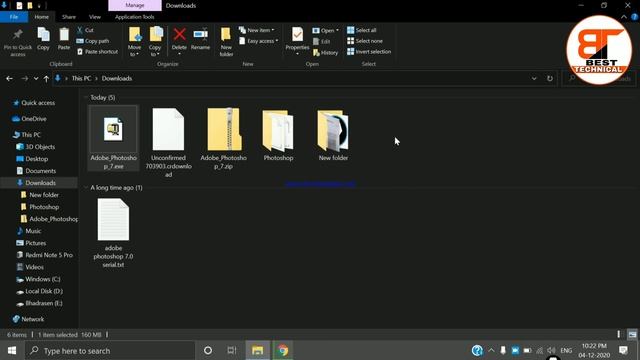Pin to Quick access icon in ribbon
This screenshot has width=640, height=360.
pos(18,42)
